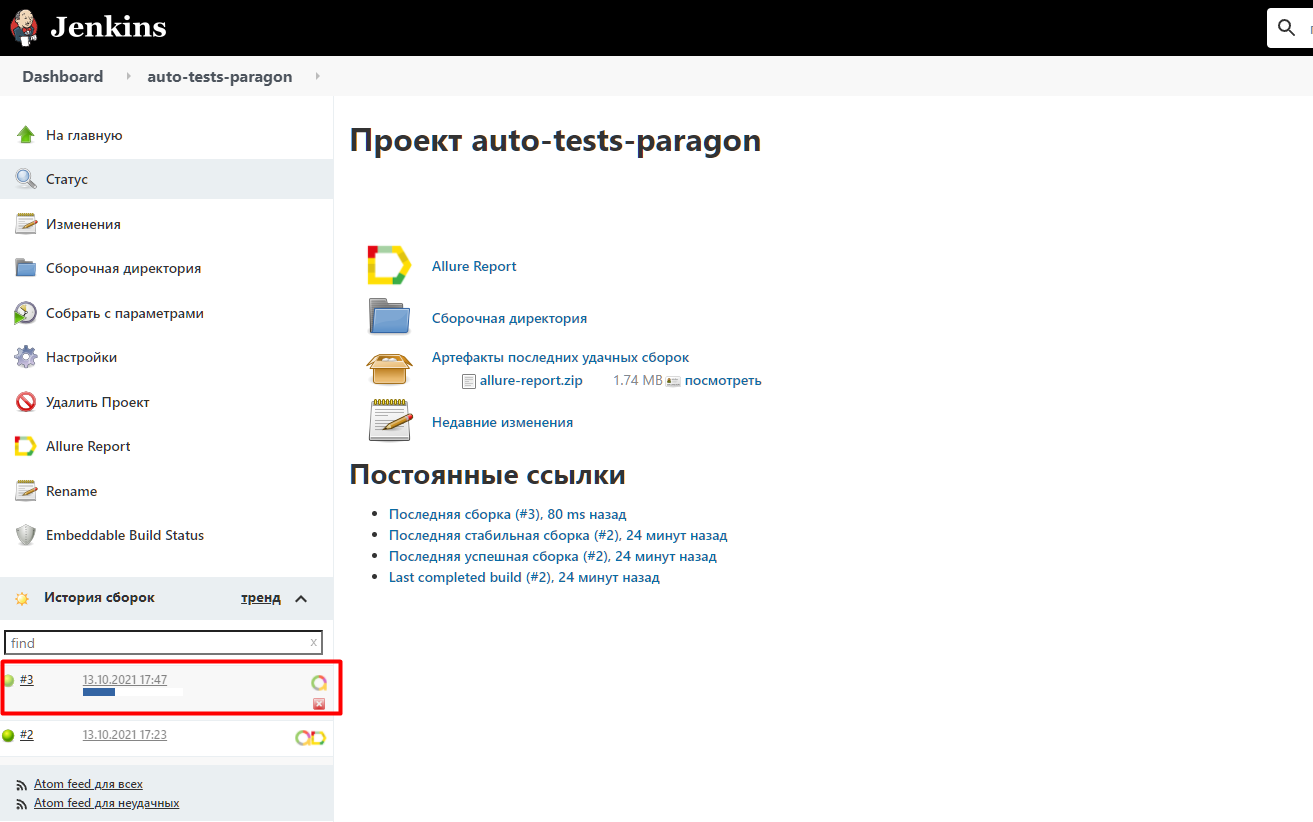Click the тренд link in build history
The height and width of the screenshot is (822, 1313).
(x=261, y=598)
